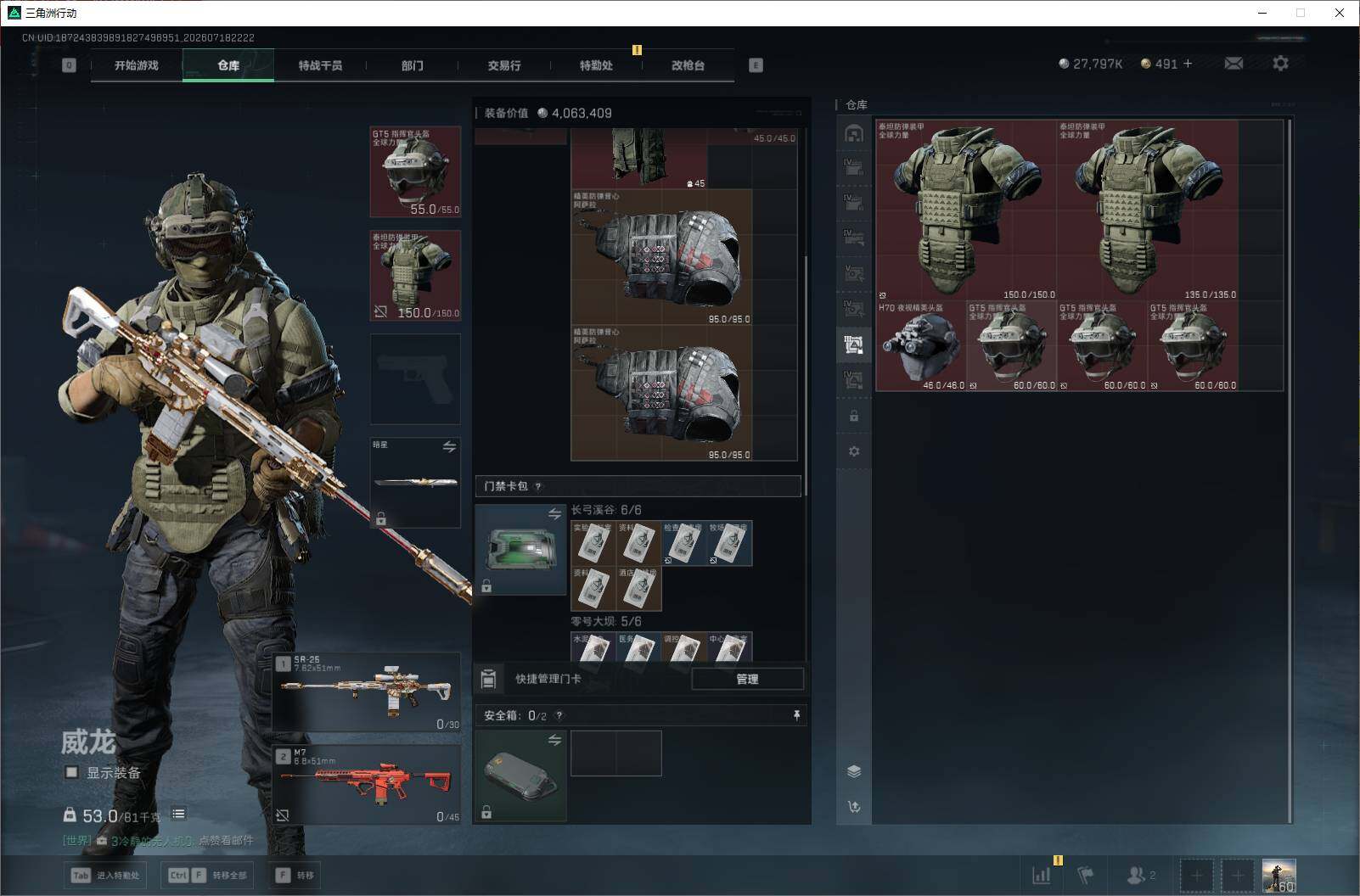Click the E key navigation hint icon
The height and width of the screenshot is (896, 1360).
click(756, 65)
